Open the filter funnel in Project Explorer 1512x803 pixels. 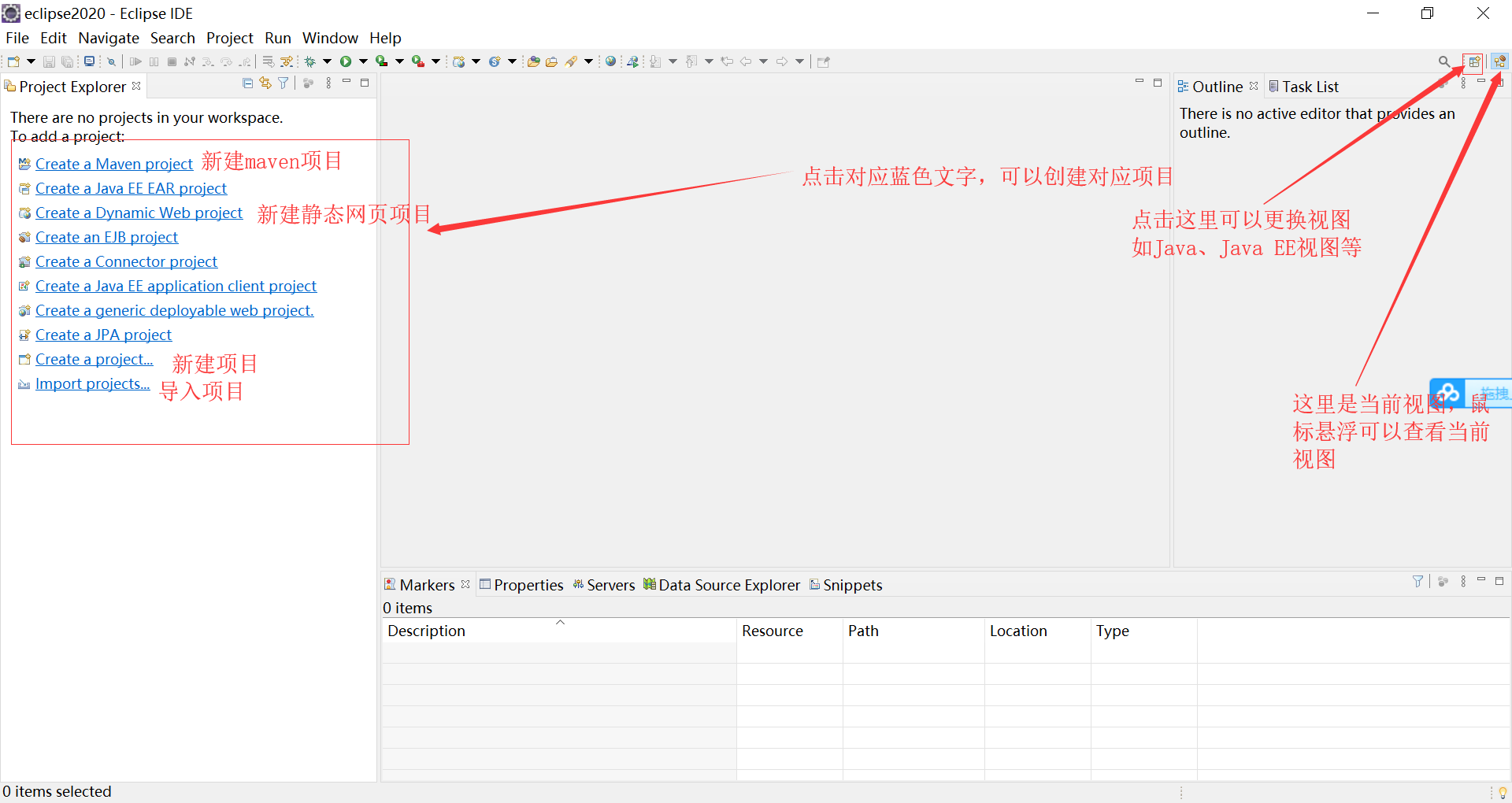coord(283,83)
